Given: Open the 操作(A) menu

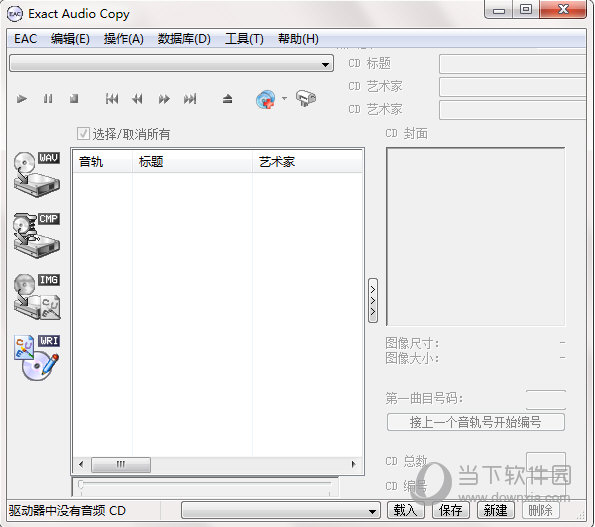Looking at the screenshot, I should (x=124, y=39).
